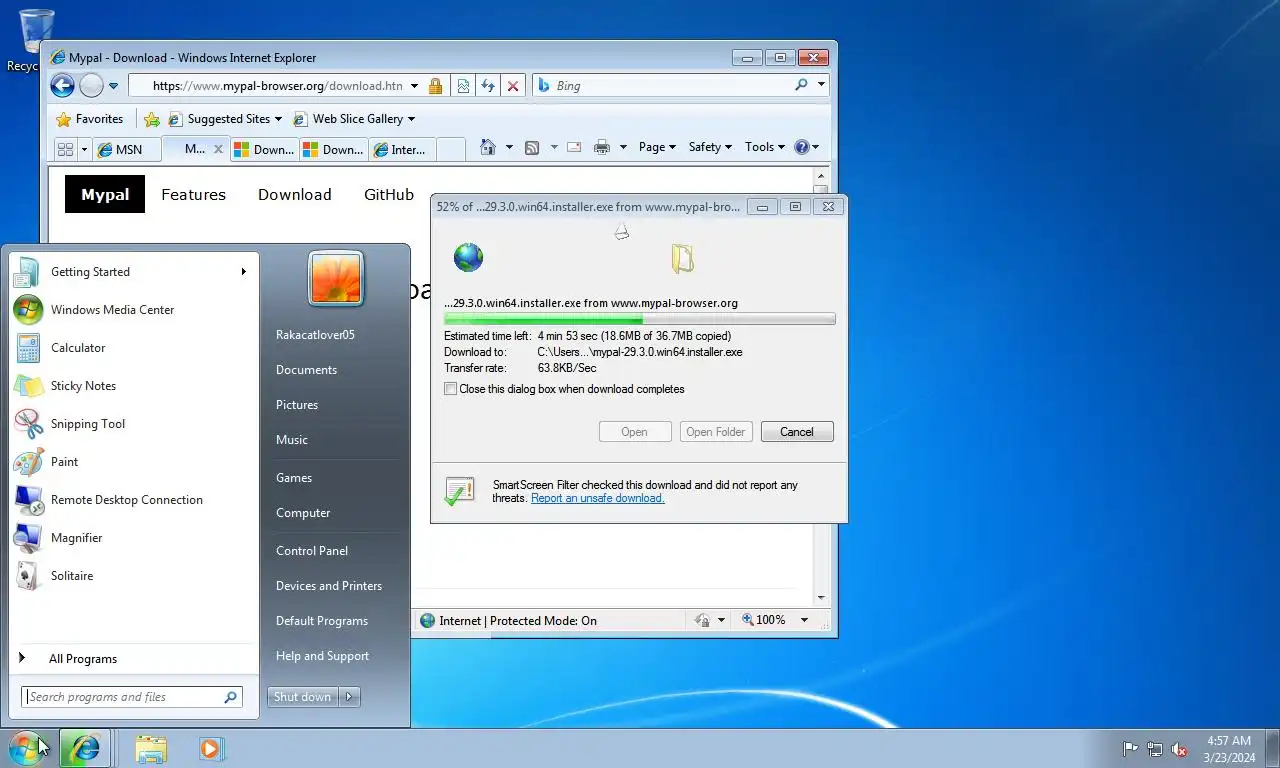Click the Windows Start orb
This screenshot has height=768, width=1280.
point(26,748)
